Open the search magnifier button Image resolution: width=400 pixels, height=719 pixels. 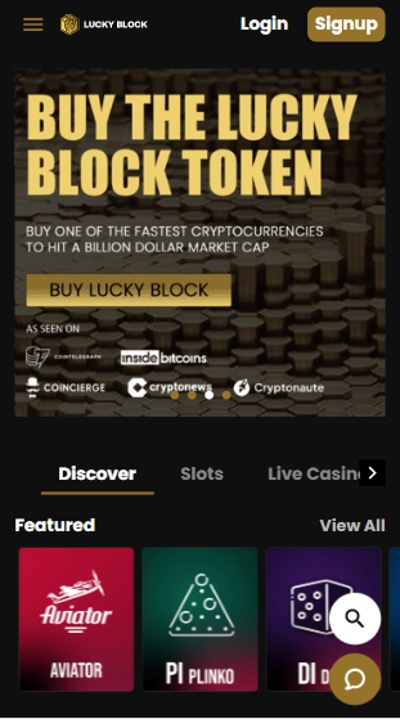point(355,619)
